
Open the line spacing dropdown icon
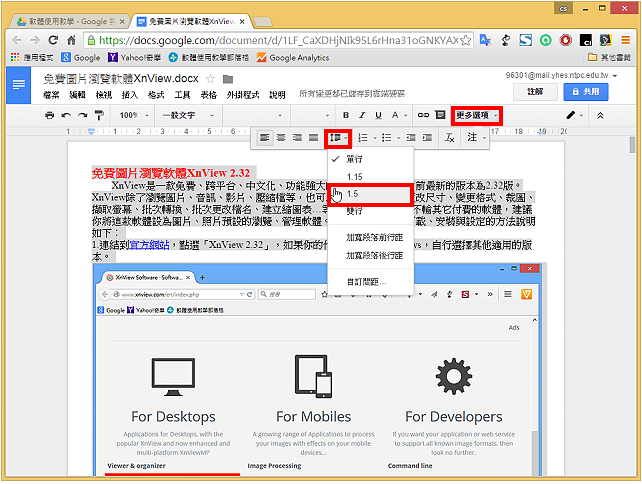[338, 138]
